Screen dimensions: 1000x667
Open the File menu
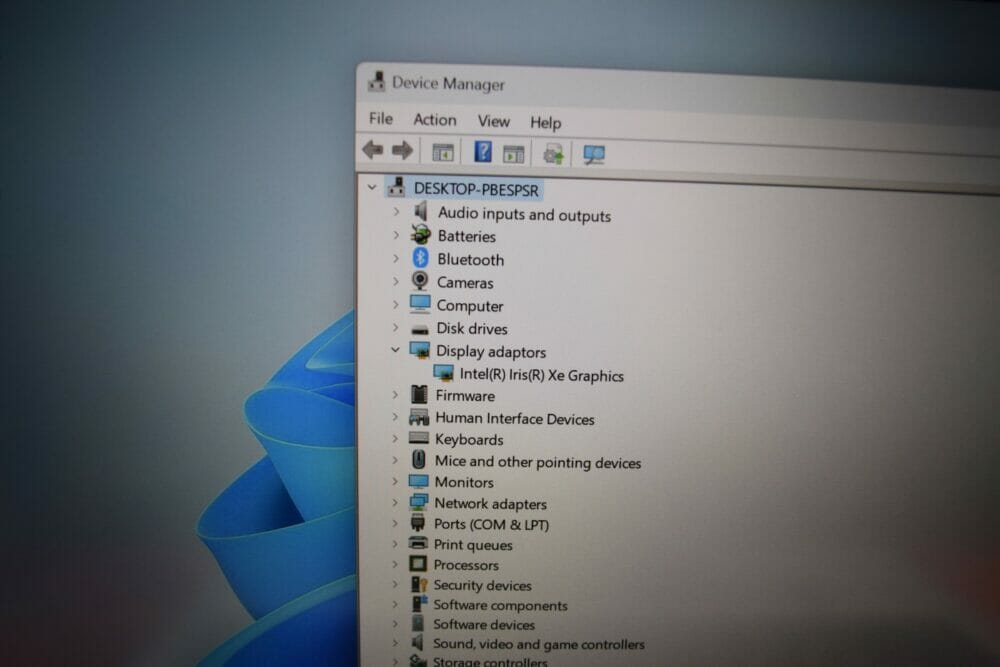(x=381, y=119)
